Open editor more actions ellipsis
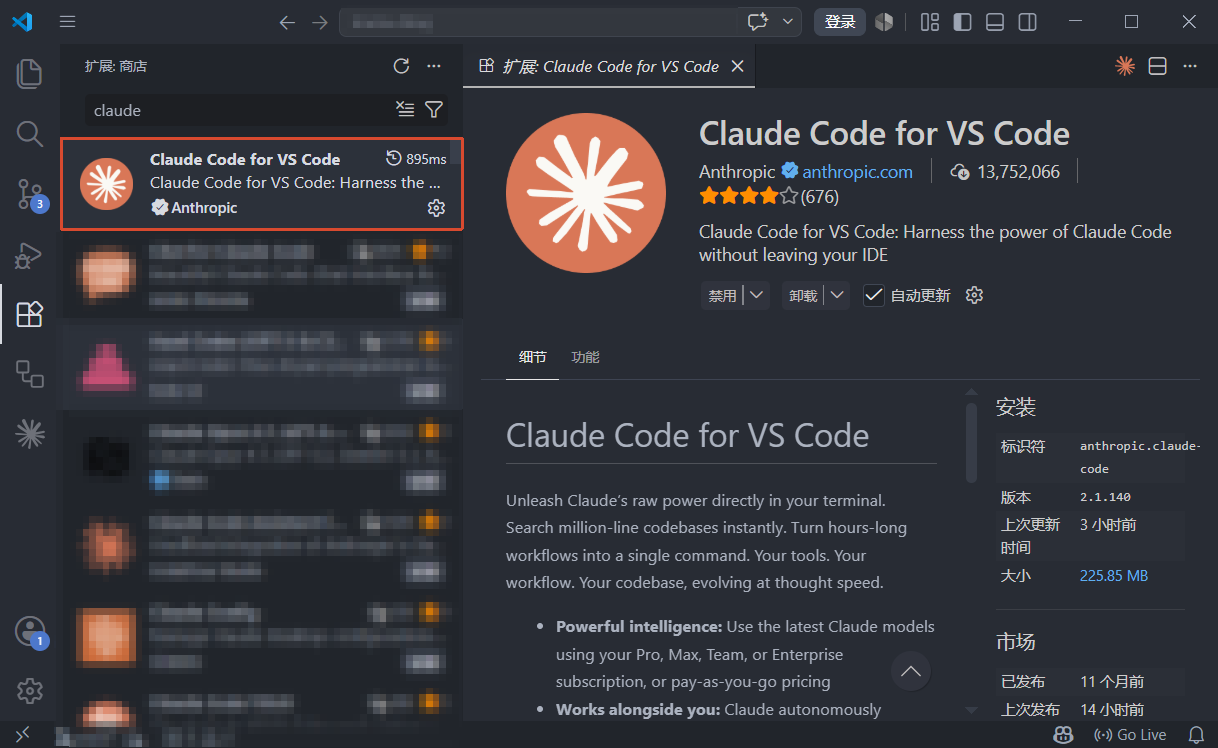 click(x=1190, y=66)
